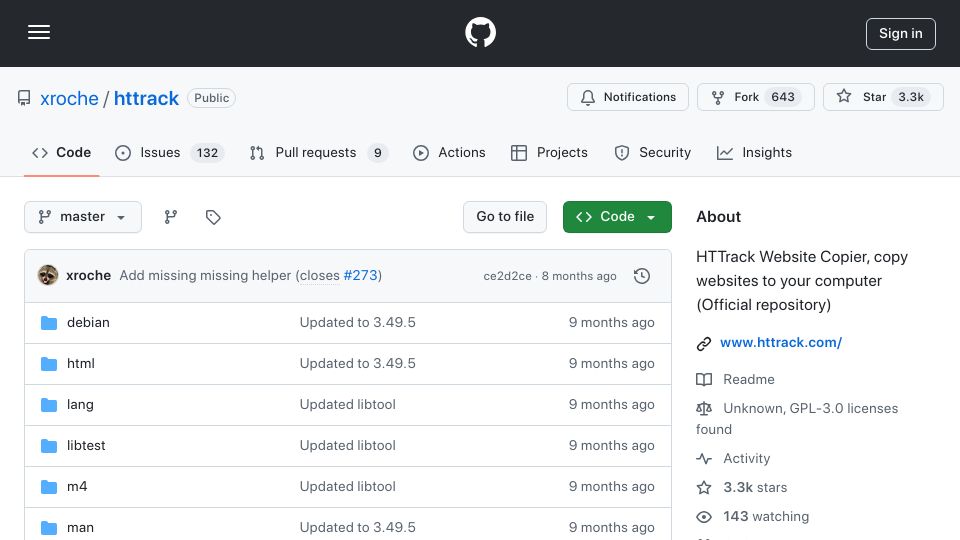Click the GitHub Octocat logo
The width and height of the screenshot is (960, 540).
tap(480, 32)
